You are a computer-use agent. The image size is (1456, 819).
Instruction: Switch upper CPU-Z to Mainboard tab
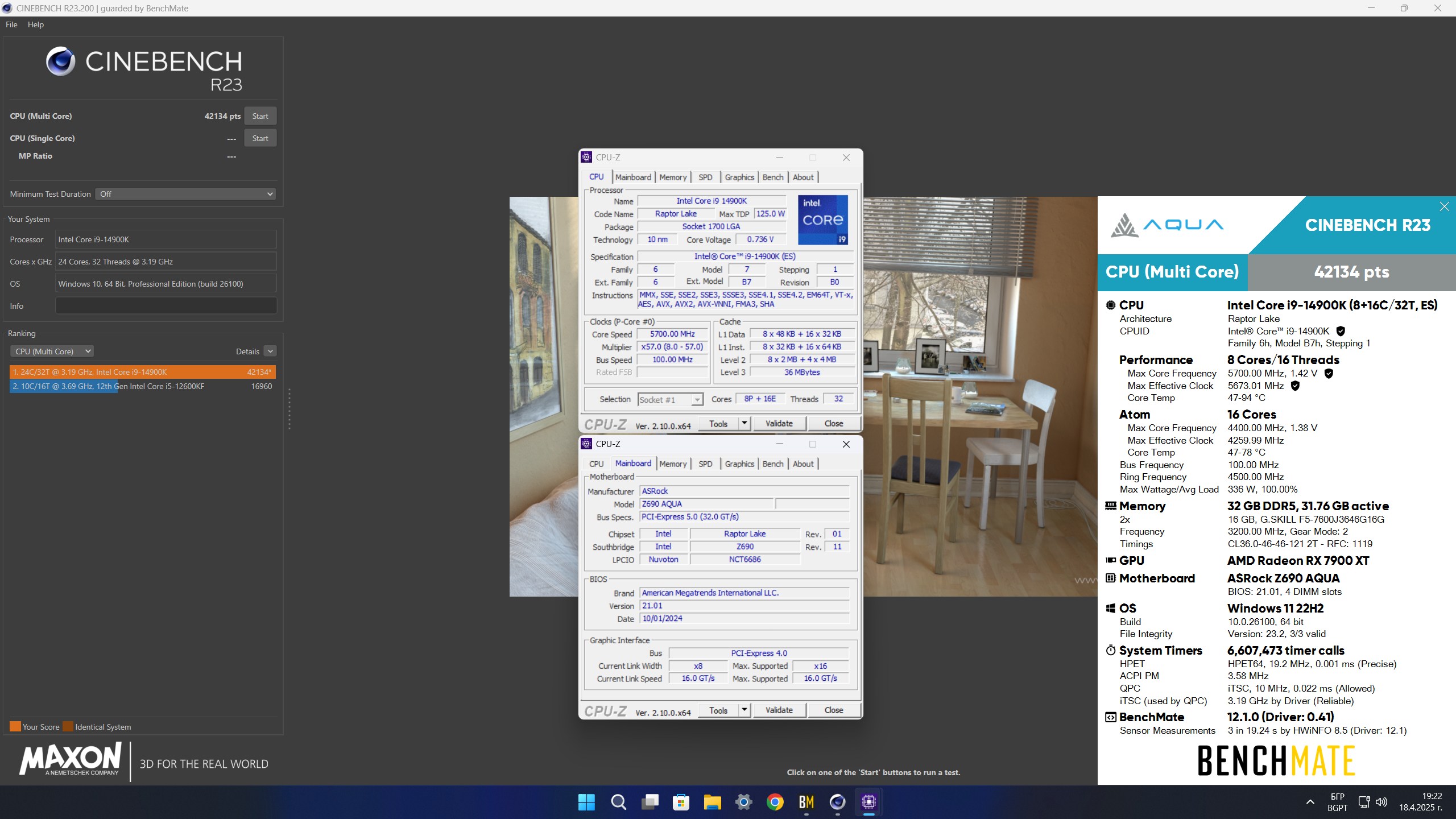click(633, 177)
